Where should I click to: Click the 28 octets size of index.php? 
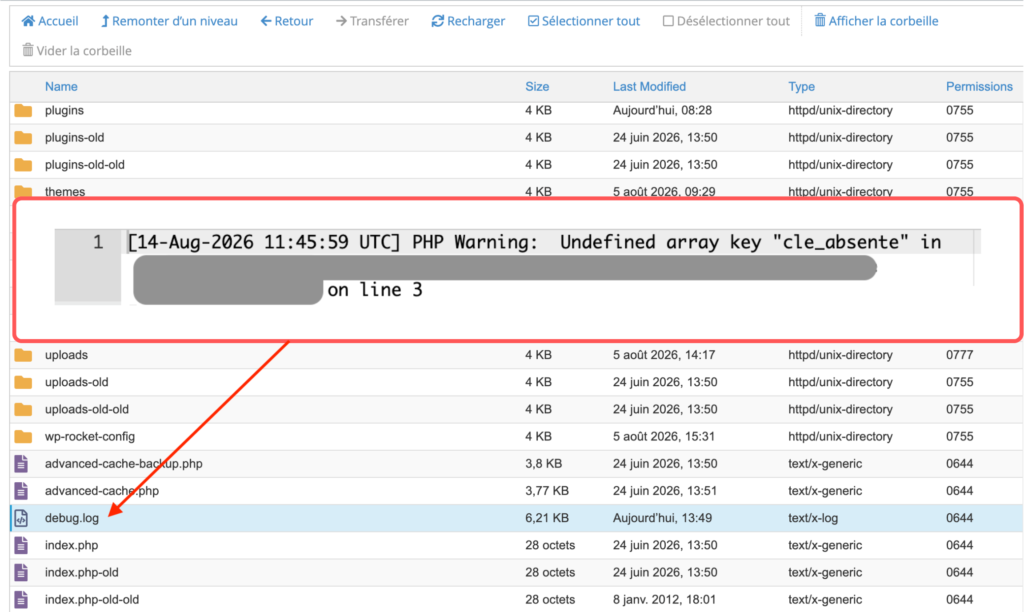(x=550, y=545)
